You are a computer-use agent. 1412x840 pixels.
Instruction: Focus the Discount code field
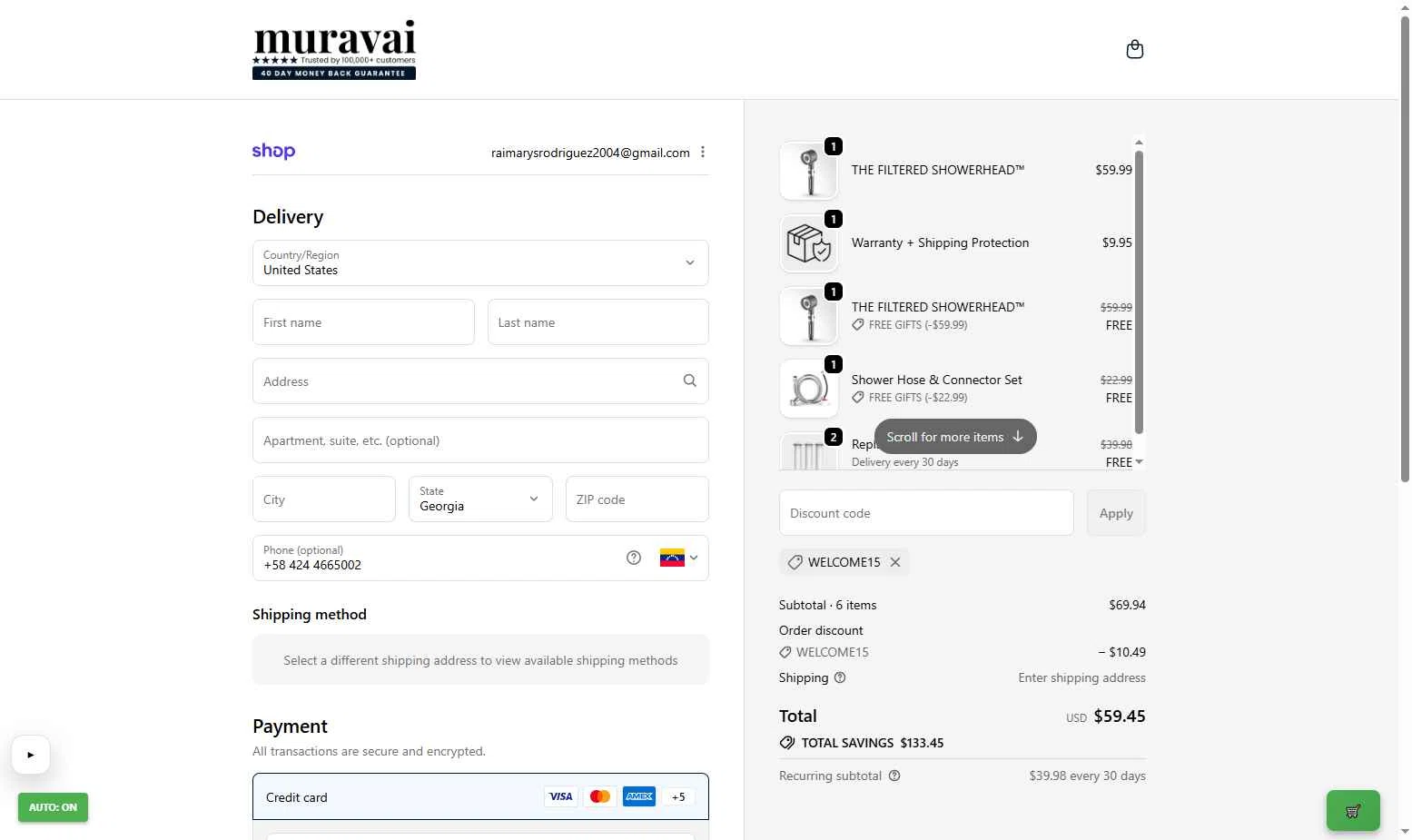click(926, 513)
